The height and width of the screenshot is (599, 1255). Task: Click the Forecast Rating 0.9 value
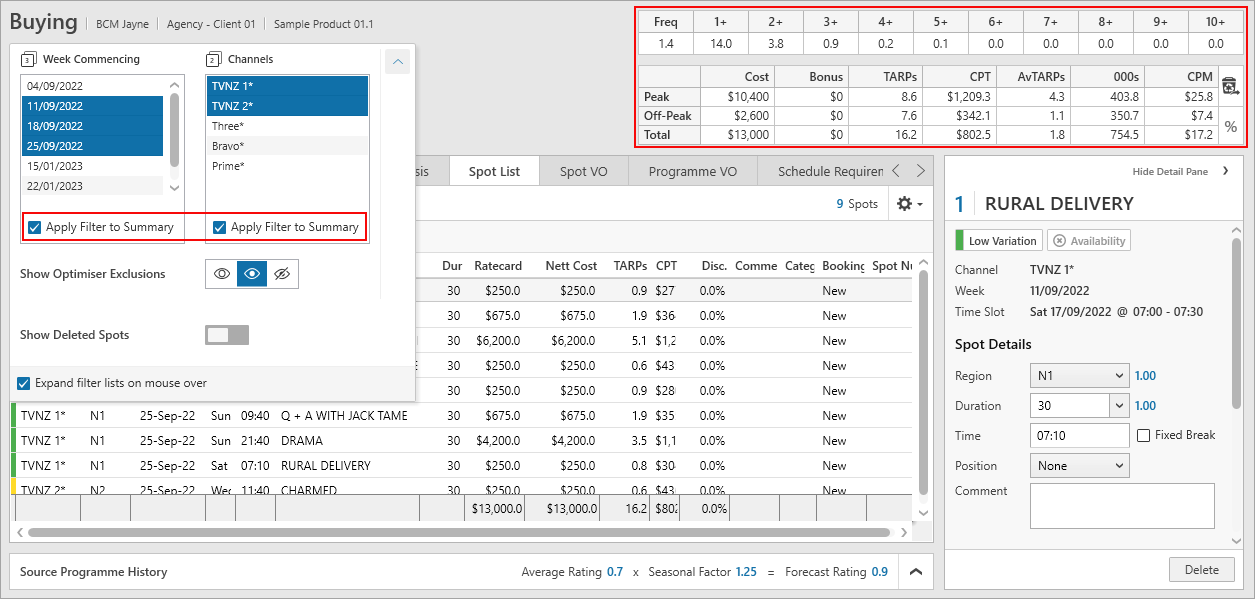(879, 572)
